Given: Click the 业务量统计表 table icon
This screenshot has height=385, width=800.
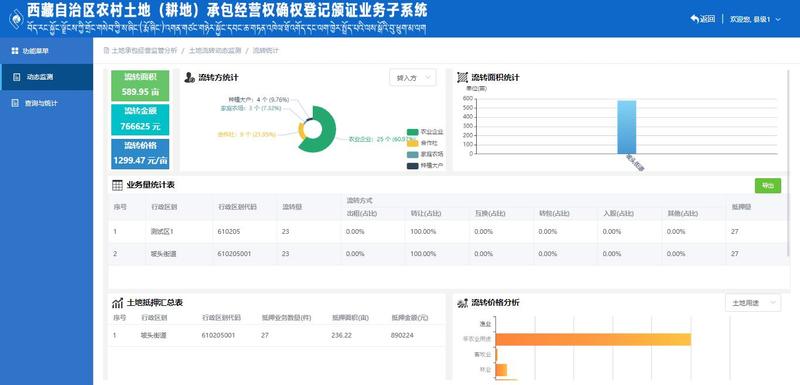Looking at the screenshot, I should pos(117,185).
